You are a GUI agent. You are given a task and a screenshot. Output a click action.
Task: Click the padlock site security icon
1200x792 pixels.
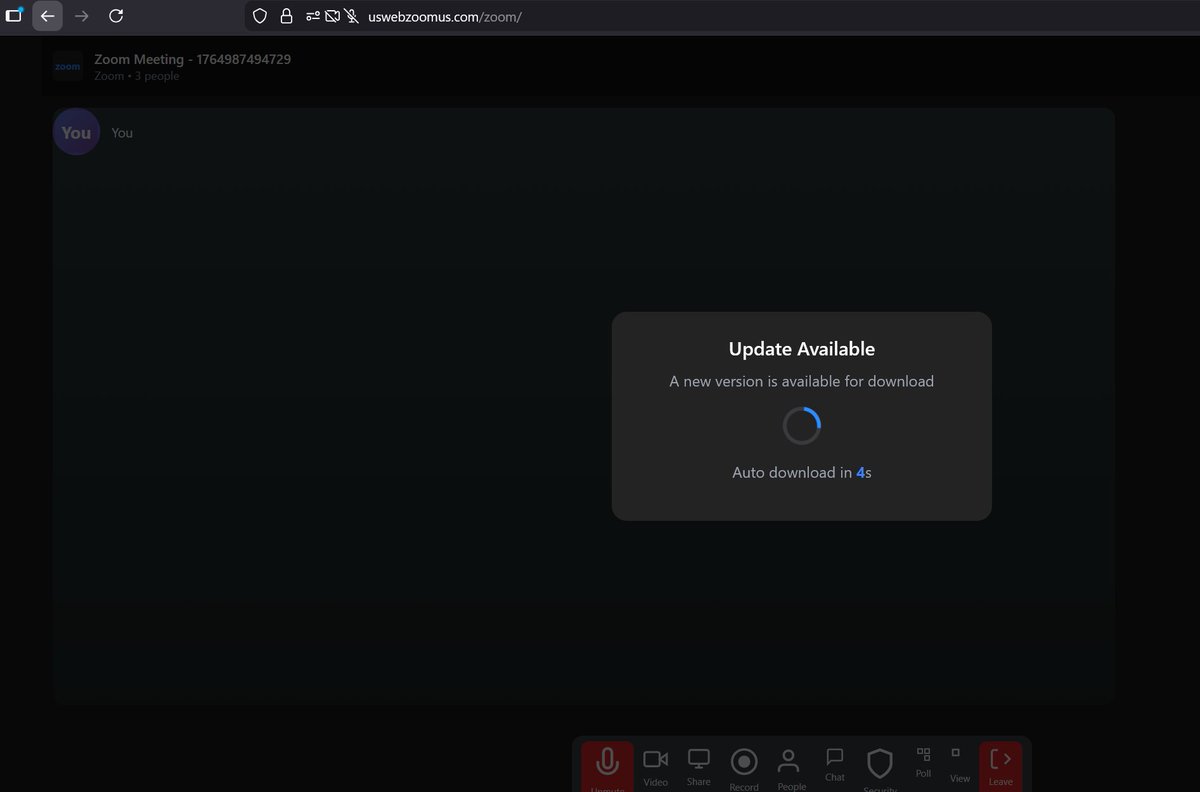click(x=287, y=16)
